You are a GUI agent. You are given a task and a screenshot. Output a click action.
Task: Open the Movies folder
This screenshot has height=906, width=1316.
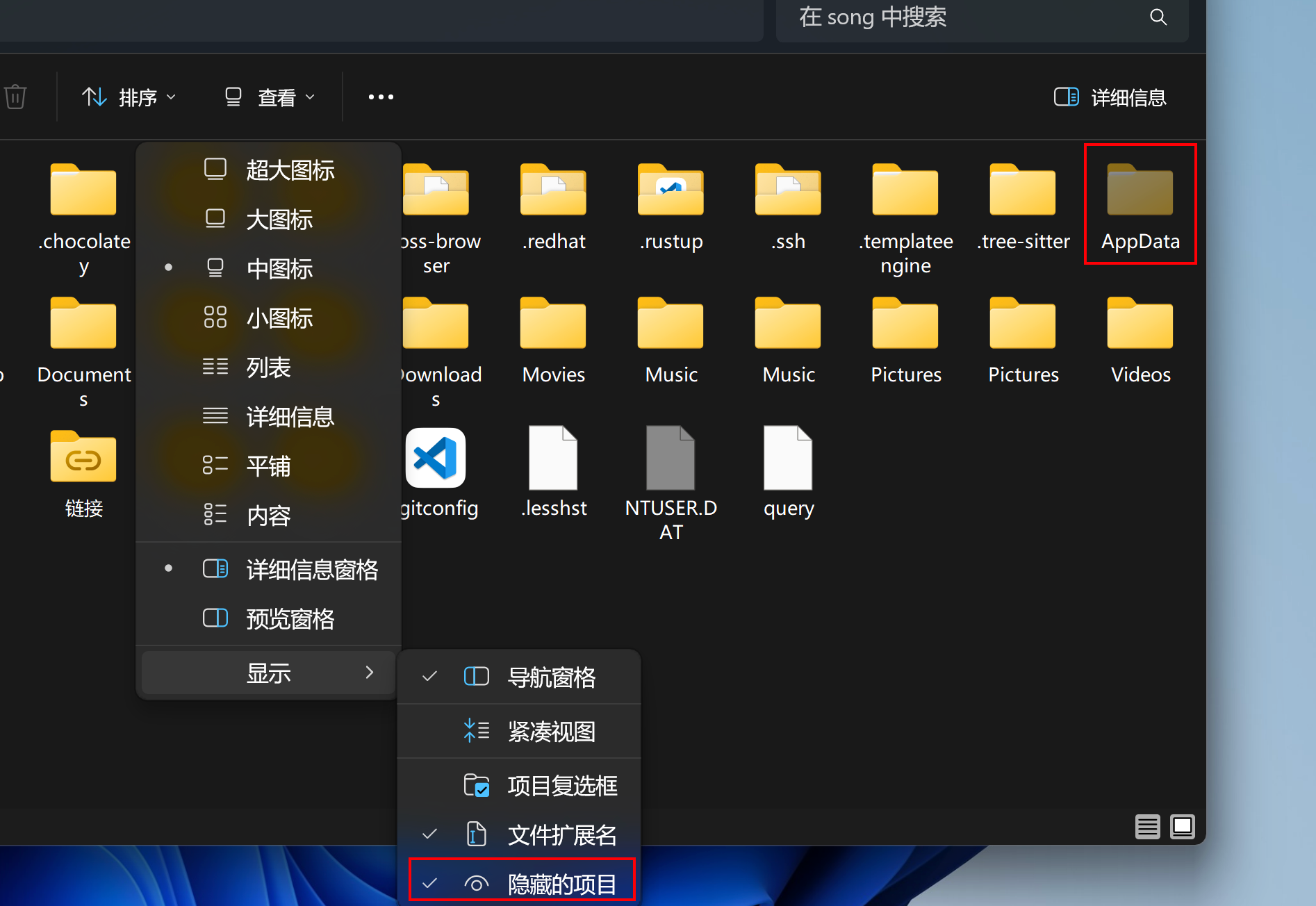click(x=552, y=333)
